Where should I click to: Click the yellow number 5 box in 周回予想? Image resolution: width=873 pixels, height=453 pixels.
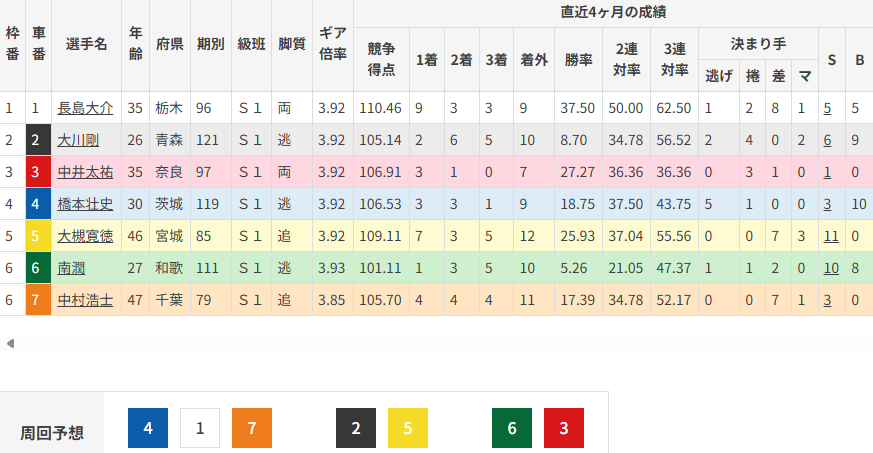pyautogui.click(x=408, y=428)
